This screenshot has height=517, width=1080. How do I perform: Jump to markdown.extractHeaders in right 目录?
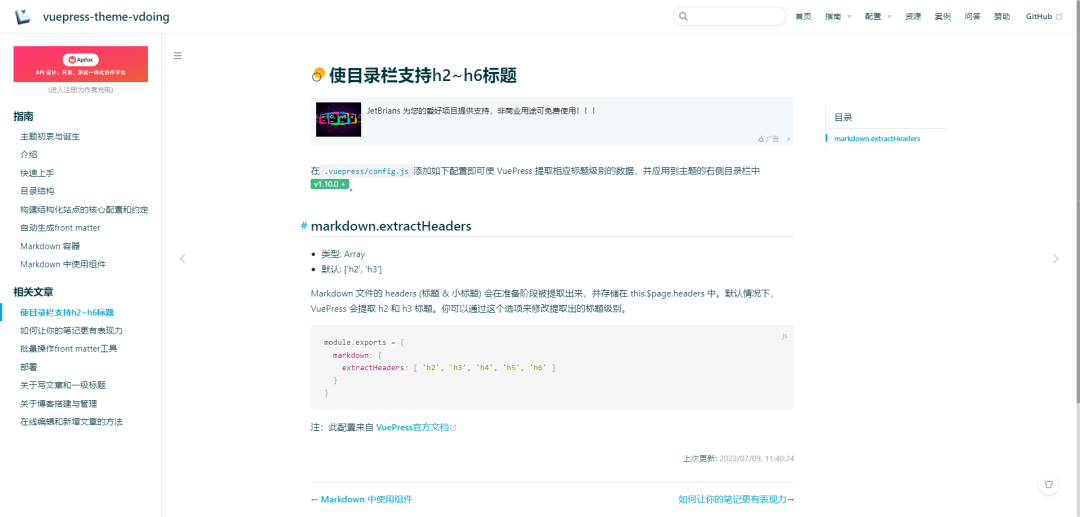[877, 138]
